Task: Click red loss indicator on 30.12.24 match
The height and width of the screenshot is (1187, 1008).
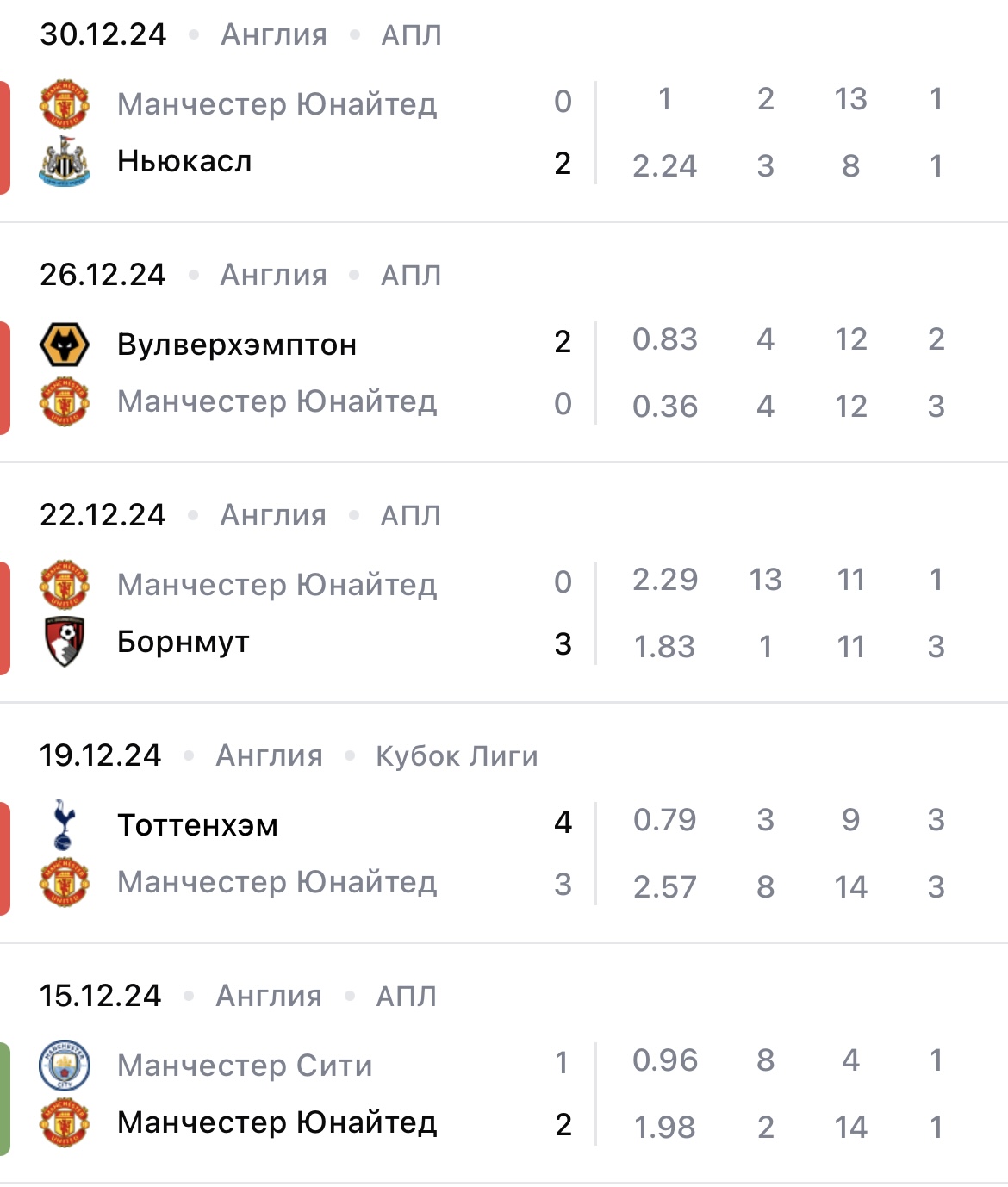Action: pyautogui.click(x=5, y=137)
